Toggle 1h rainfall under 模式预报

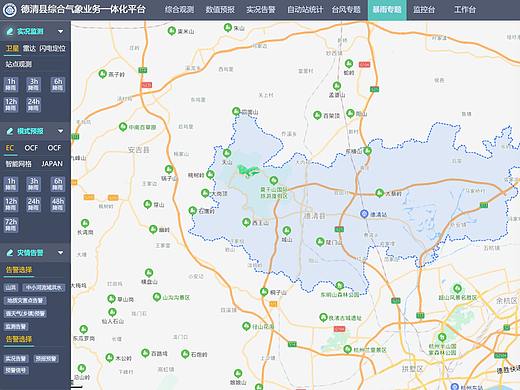coord(11,184)
